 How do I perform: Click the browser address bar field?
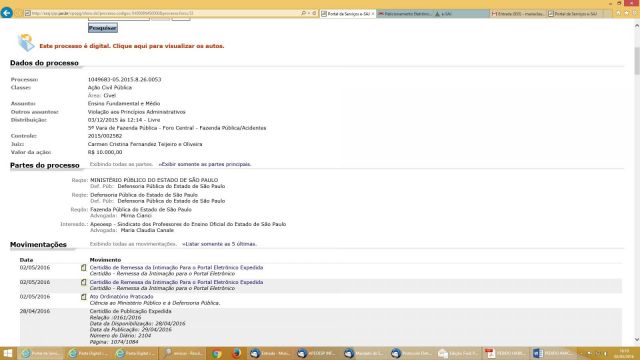point(163,13)
